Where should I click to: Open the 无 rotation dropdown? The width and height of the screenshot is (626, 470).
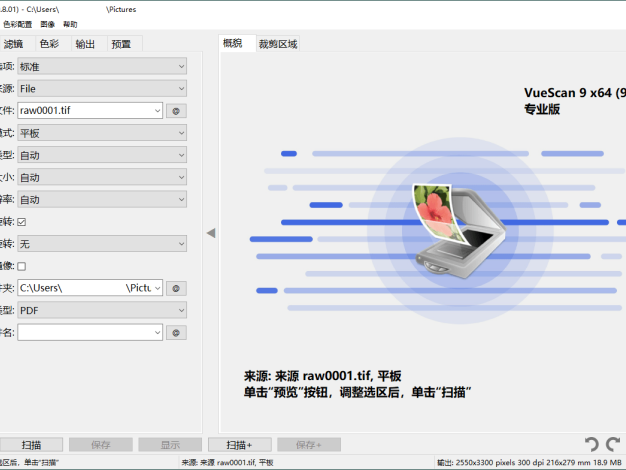coord(102,244)
